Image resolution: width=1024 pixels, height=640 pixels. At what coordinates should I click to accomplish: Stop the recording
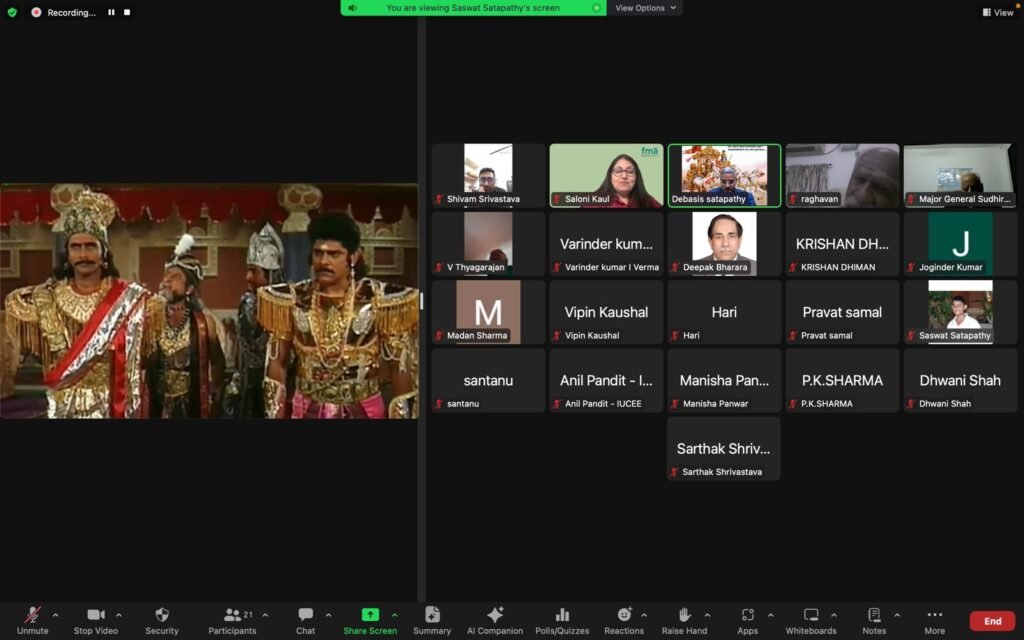click(127, 12)
